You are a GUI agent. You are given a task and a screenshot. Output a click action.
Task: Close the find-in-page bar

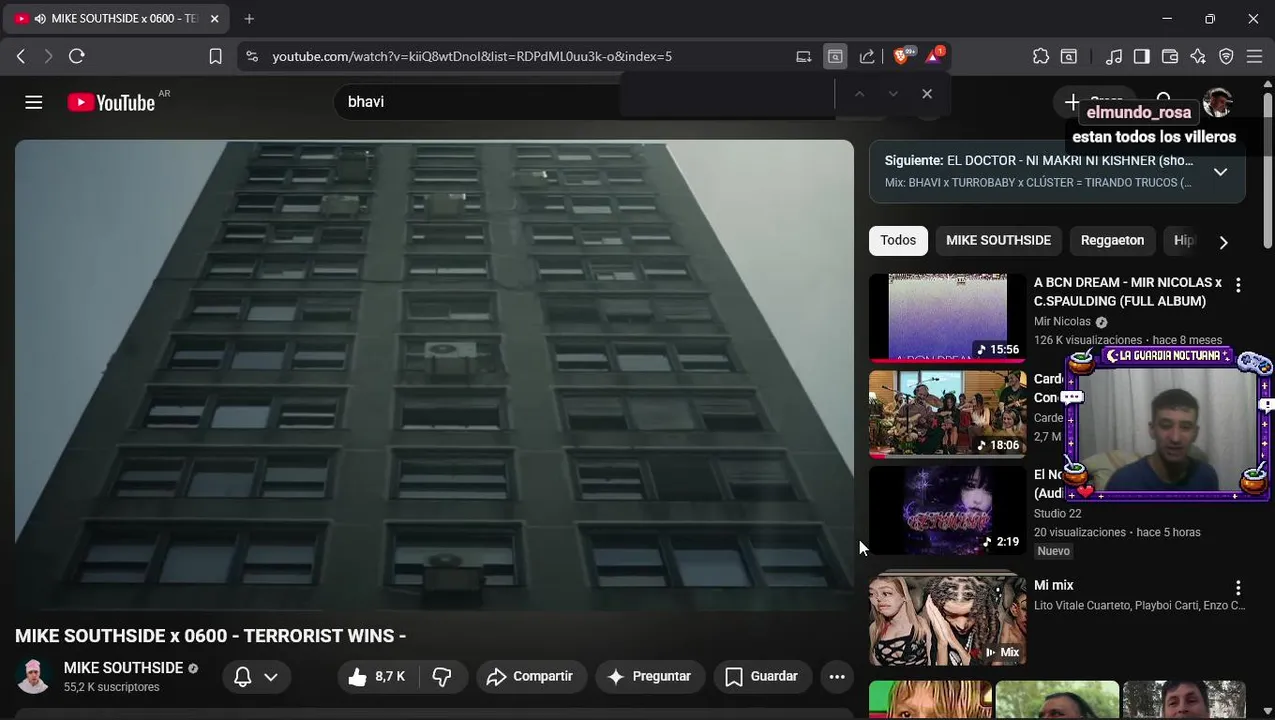(927, 94)
